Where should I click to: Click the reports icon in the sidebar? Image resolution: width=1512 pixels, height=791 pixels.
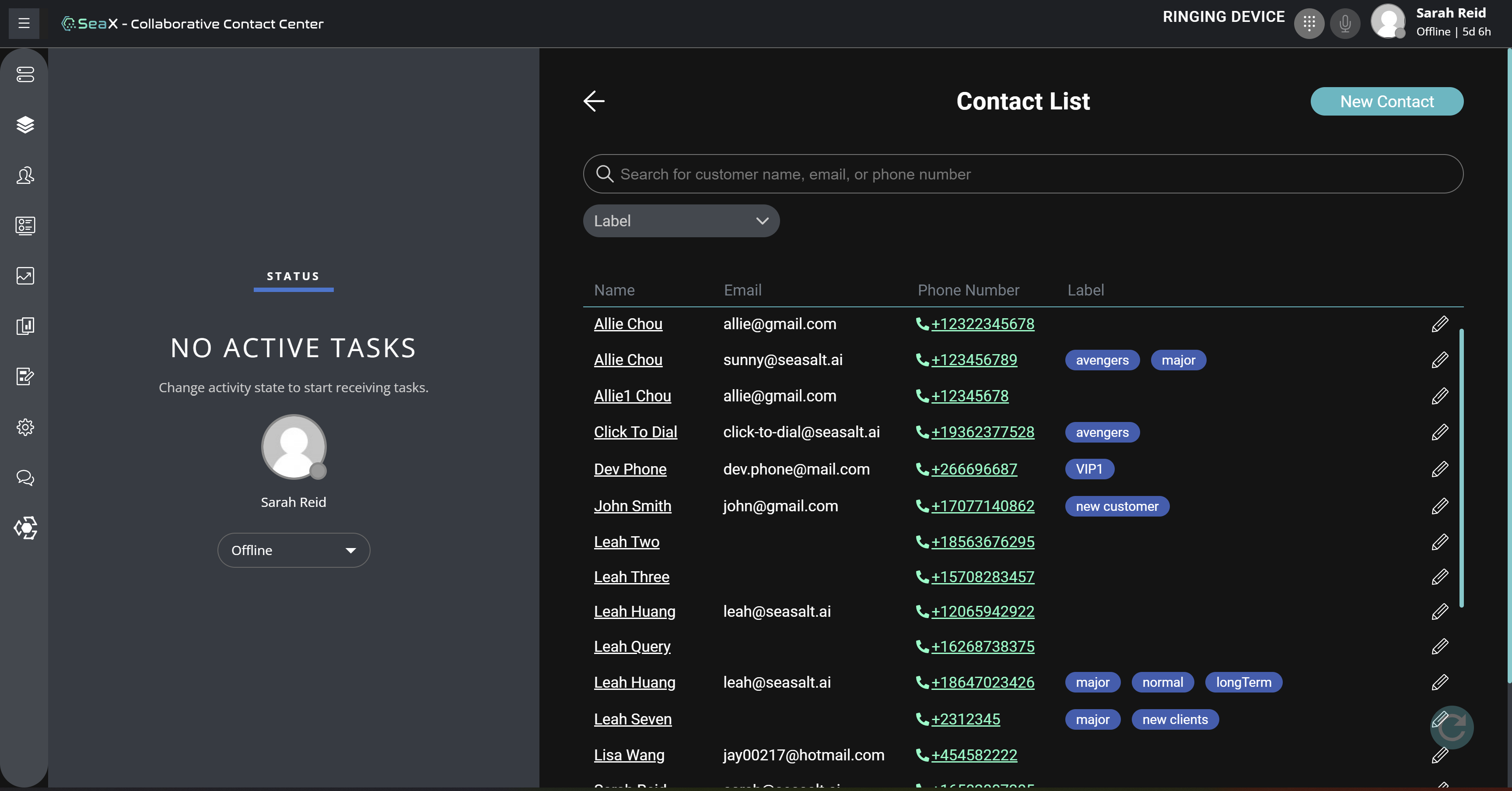pos(24,326)
